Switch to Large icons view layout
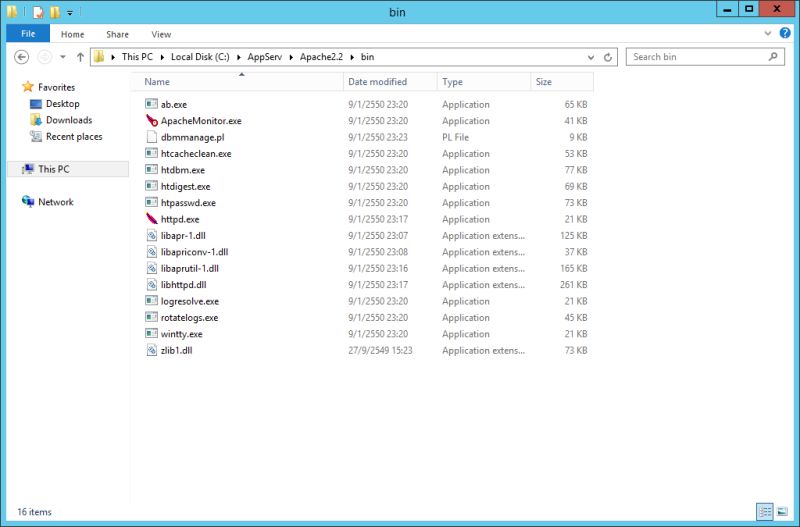800x527 pixels. [782, 511]
